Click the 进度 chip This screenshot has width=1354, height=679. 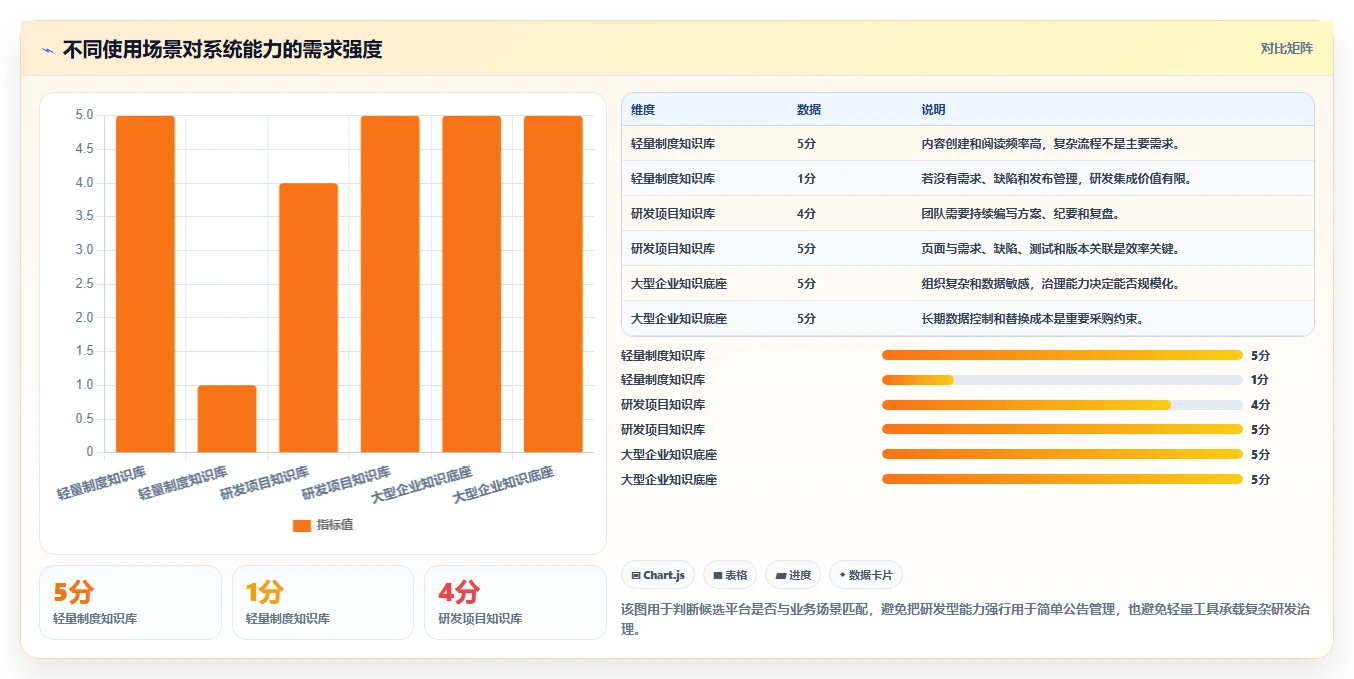pyautogui.click(x=793, y=575)
